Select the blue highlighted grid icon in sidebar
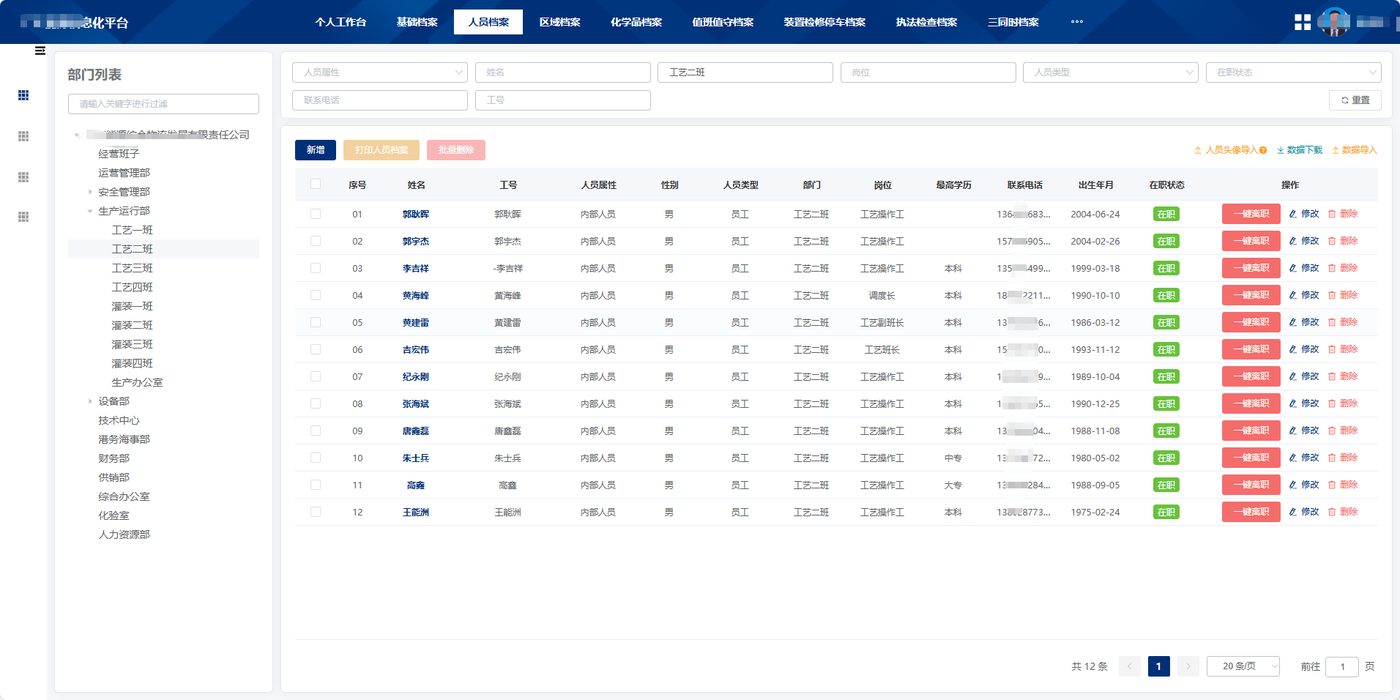 [24, 95]
